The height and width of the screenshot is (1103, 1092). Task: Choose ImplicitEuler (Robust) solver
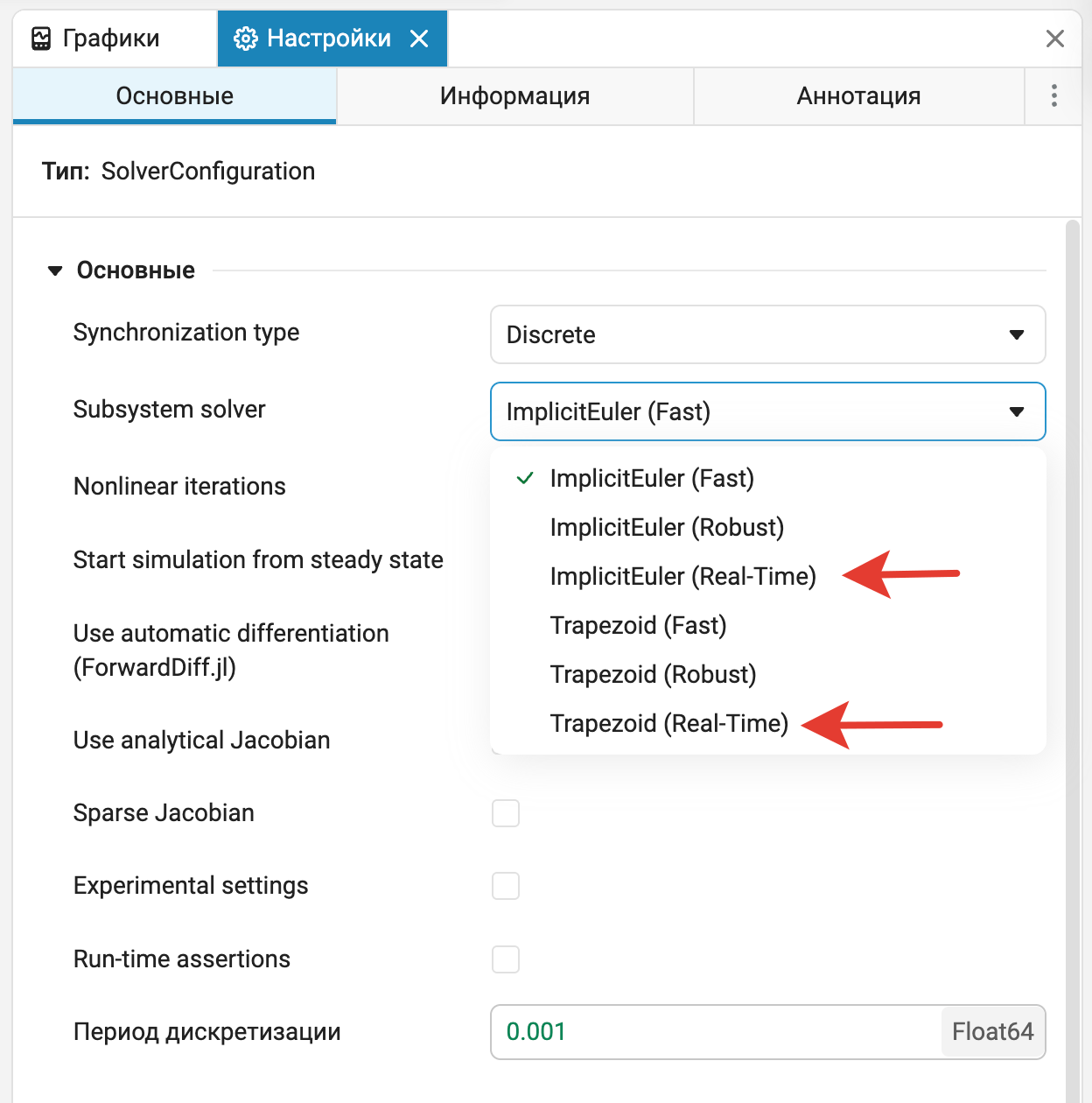pyautogui.click(x=667, y=527)
